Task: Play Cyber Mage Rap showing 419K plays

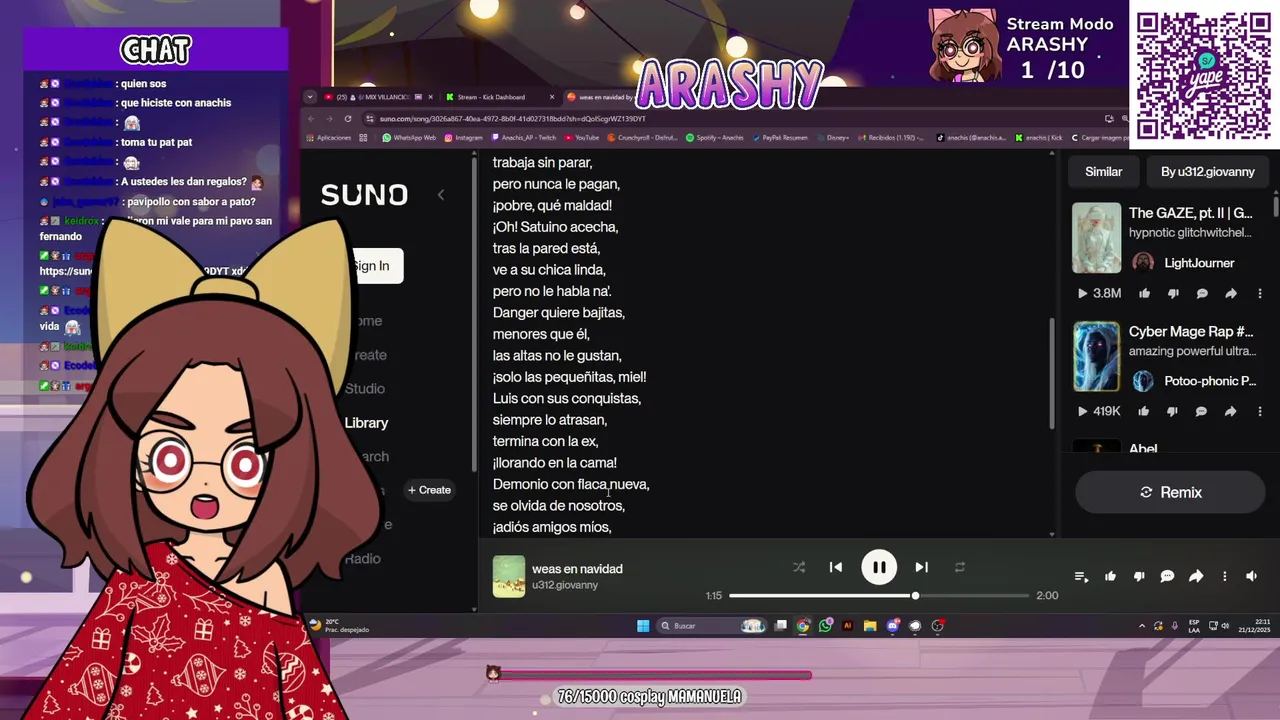Action: (x=1082, y=411)
